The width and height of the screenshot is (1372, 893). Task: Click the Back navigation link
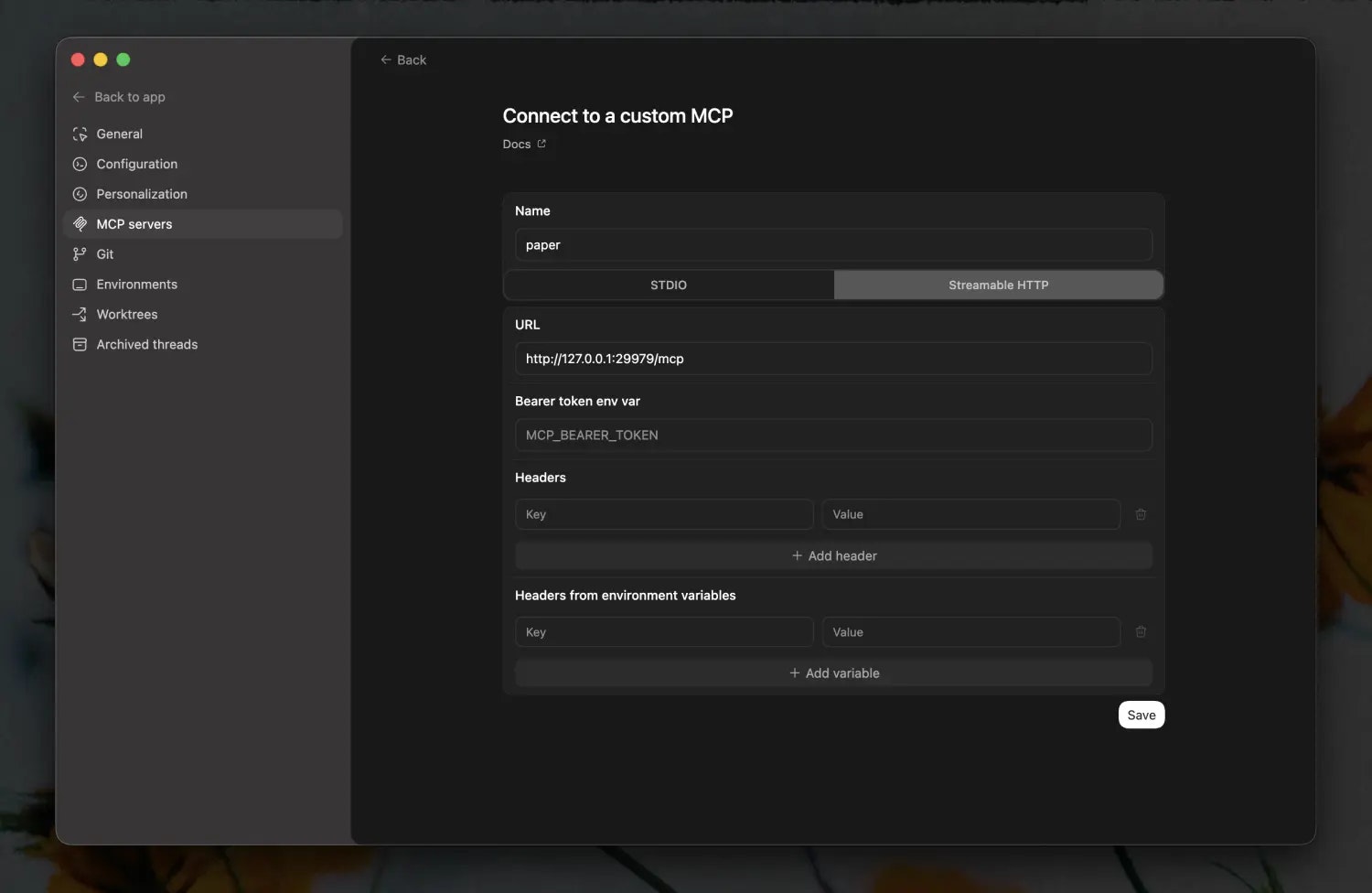click(402, 59)
